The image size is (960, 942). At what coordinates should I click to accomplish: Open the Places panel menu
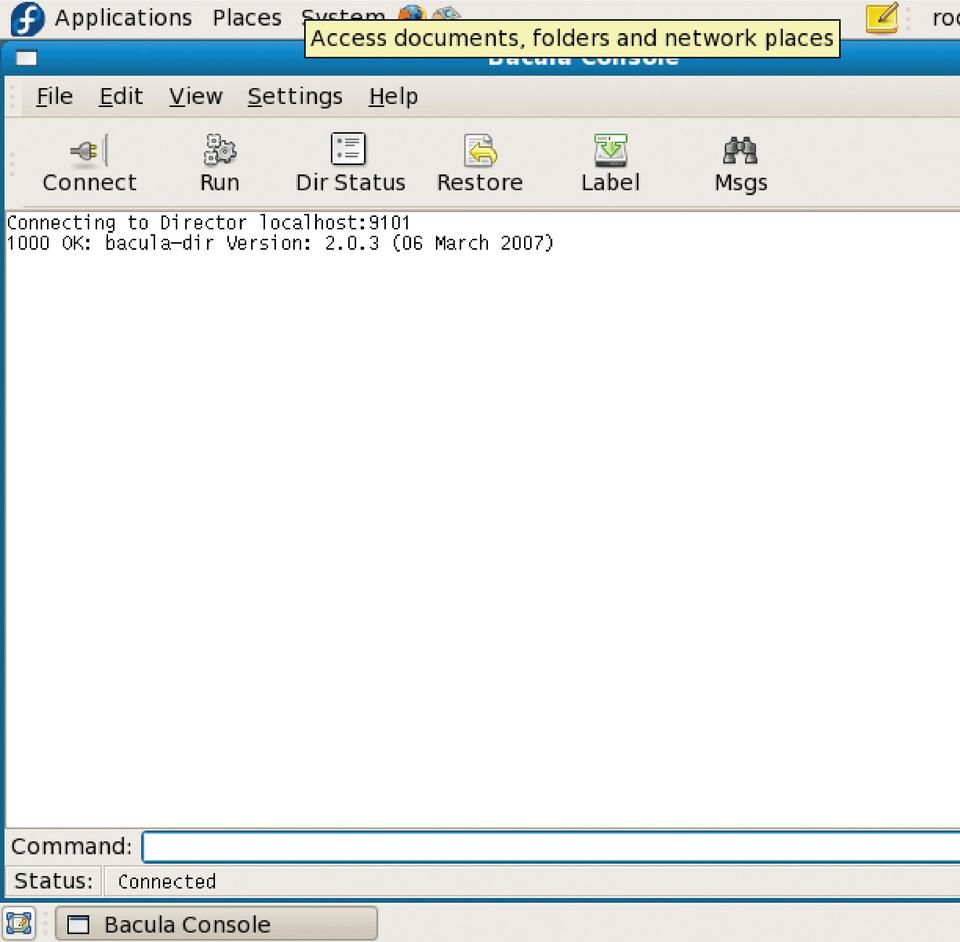pos(247,18)
